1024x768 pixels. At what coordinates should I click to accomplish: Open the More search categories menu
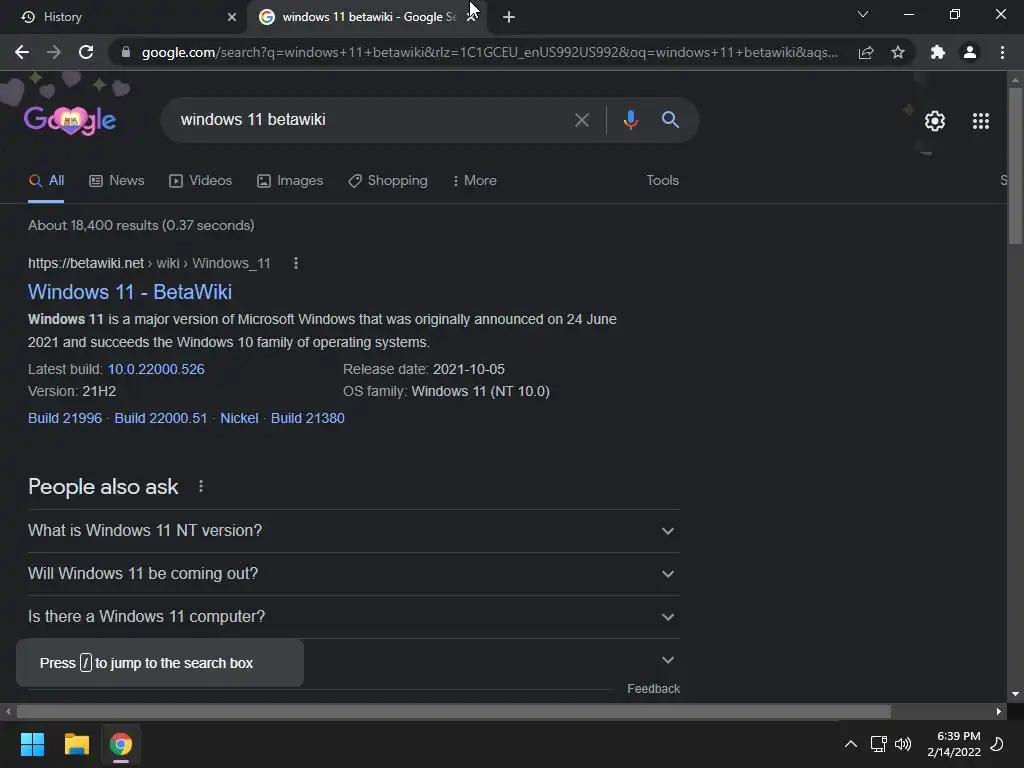click(x=475, y=181)
